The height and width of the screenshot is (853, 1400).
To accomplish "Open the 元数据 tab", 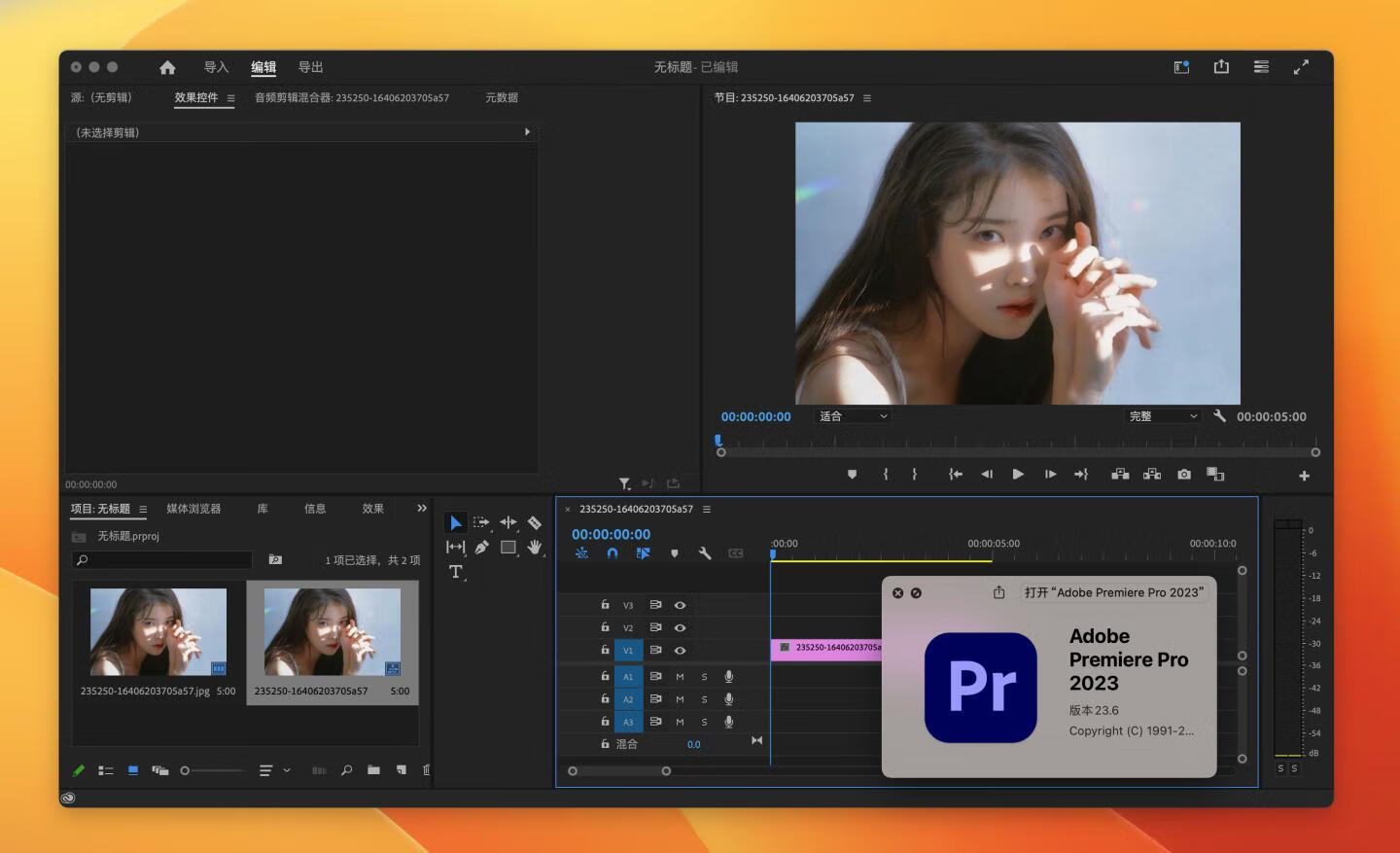I will (x=502, y=98).
